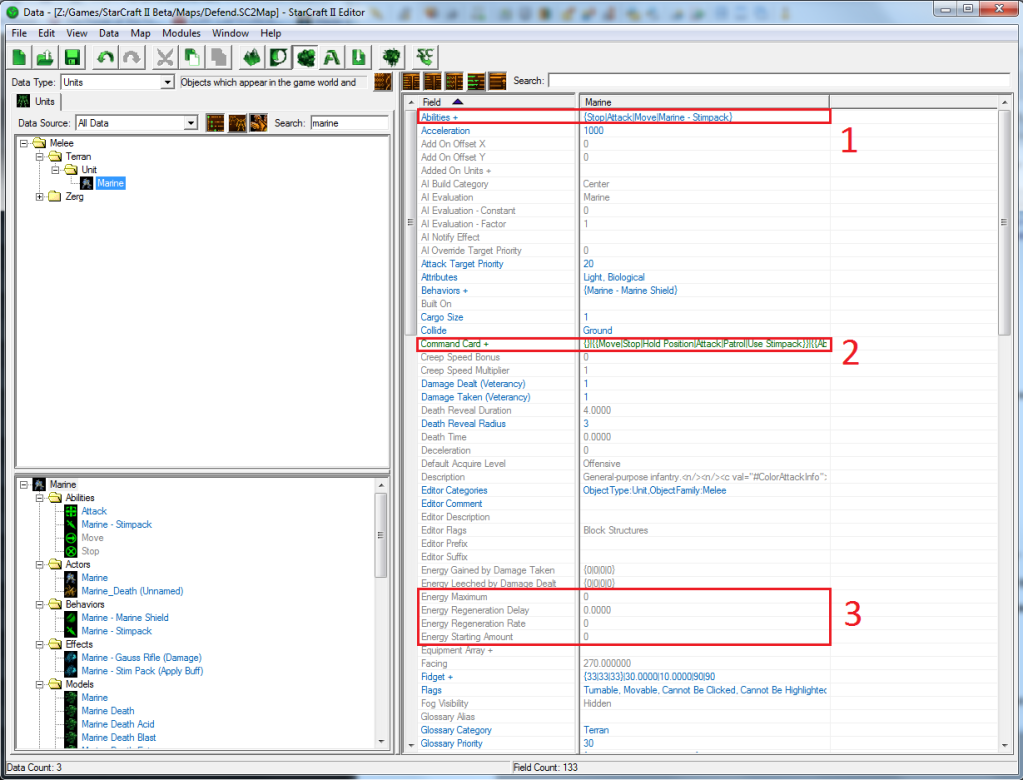This screenshot has height=780, width=1023.
Task: Click the SC test document icon
Action: 425,58
